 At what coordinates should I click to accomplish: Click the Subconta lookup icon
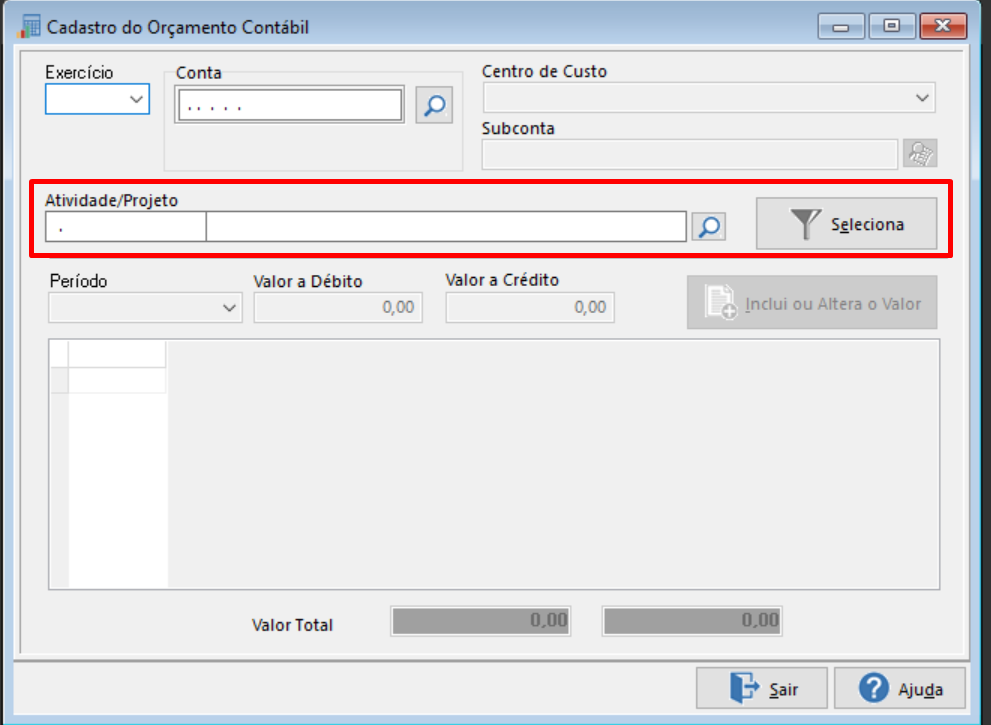(x=920, y=154)
